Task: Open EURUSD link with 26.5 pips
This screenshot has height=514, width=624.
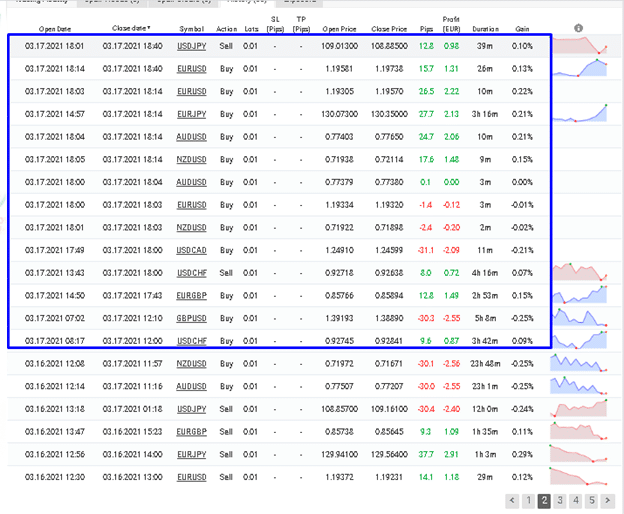Action: (x=191, y=92)
